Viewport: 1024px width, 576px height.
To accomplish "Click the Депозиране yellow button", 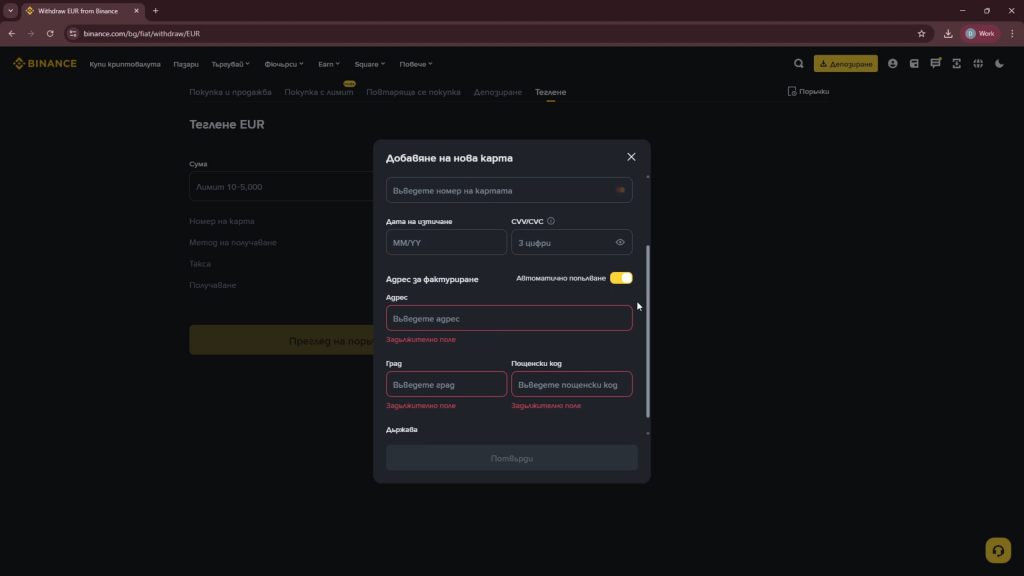I will click(845, 63).
